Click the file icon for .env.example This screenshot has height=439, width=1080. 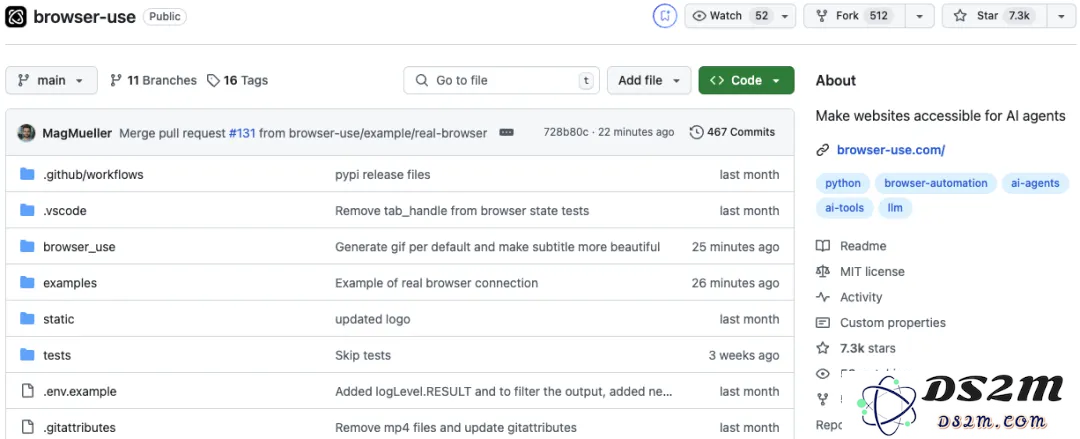[x=28, y=391]
